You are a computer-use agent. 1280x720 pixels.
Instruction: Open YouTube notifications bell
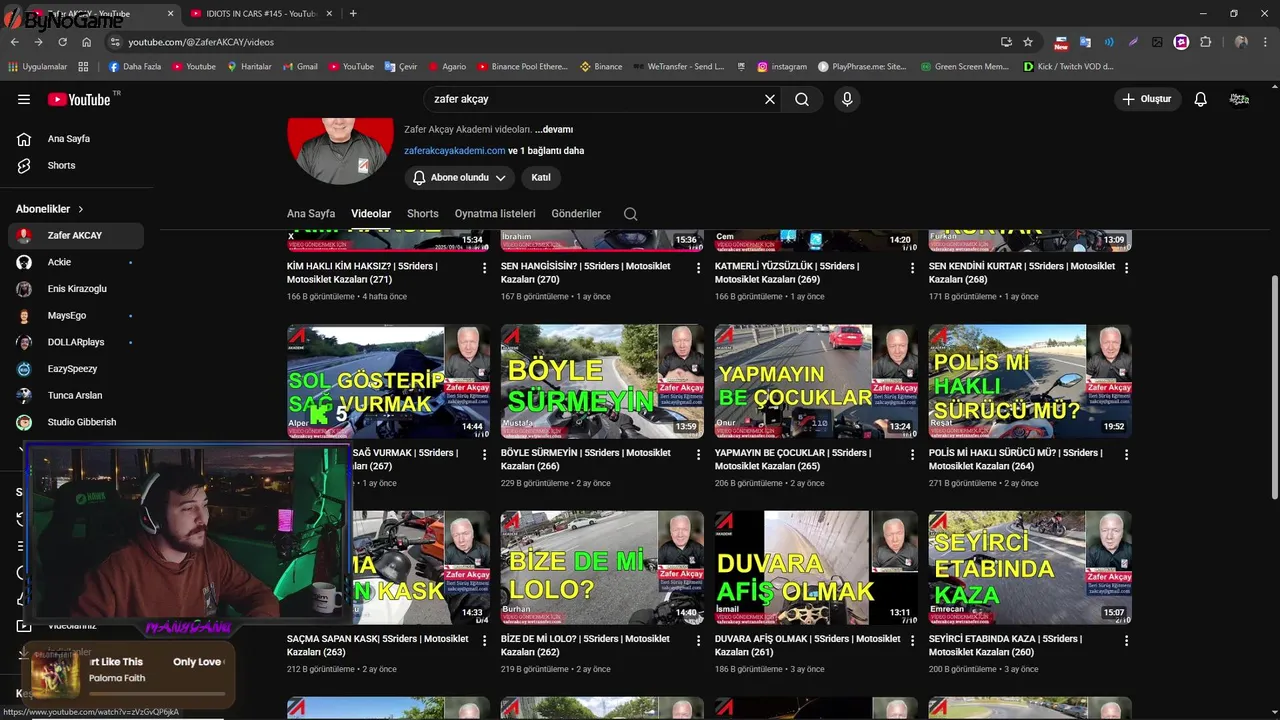click(x=1201, y=99)
